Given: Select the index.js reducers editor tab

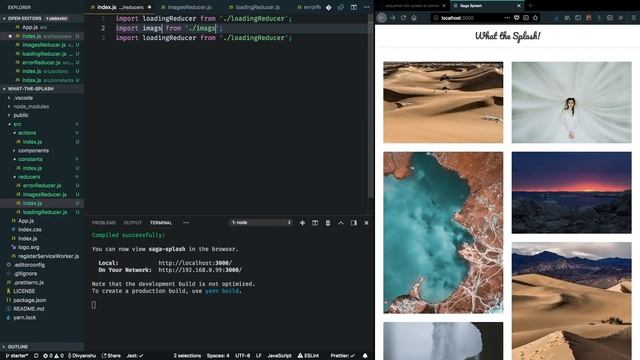Looking at the screenshot, I should point(120,7).
